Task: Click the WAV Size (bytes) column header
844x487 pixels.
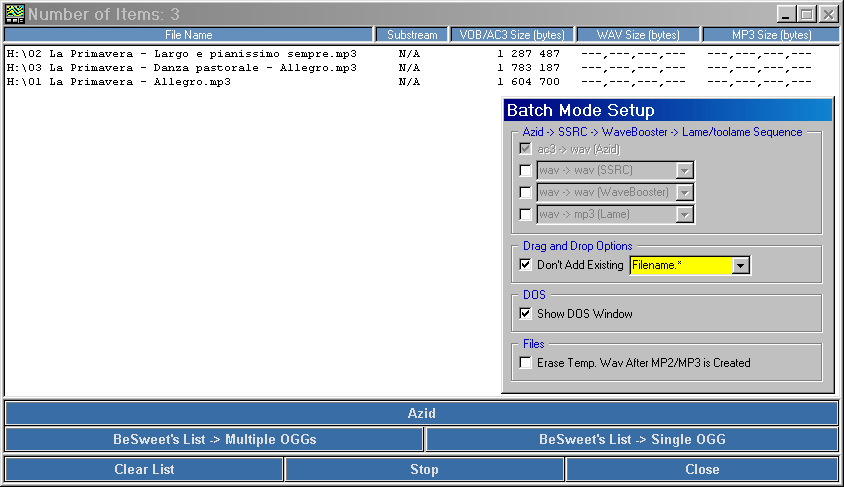Action: tap(638, 35)
